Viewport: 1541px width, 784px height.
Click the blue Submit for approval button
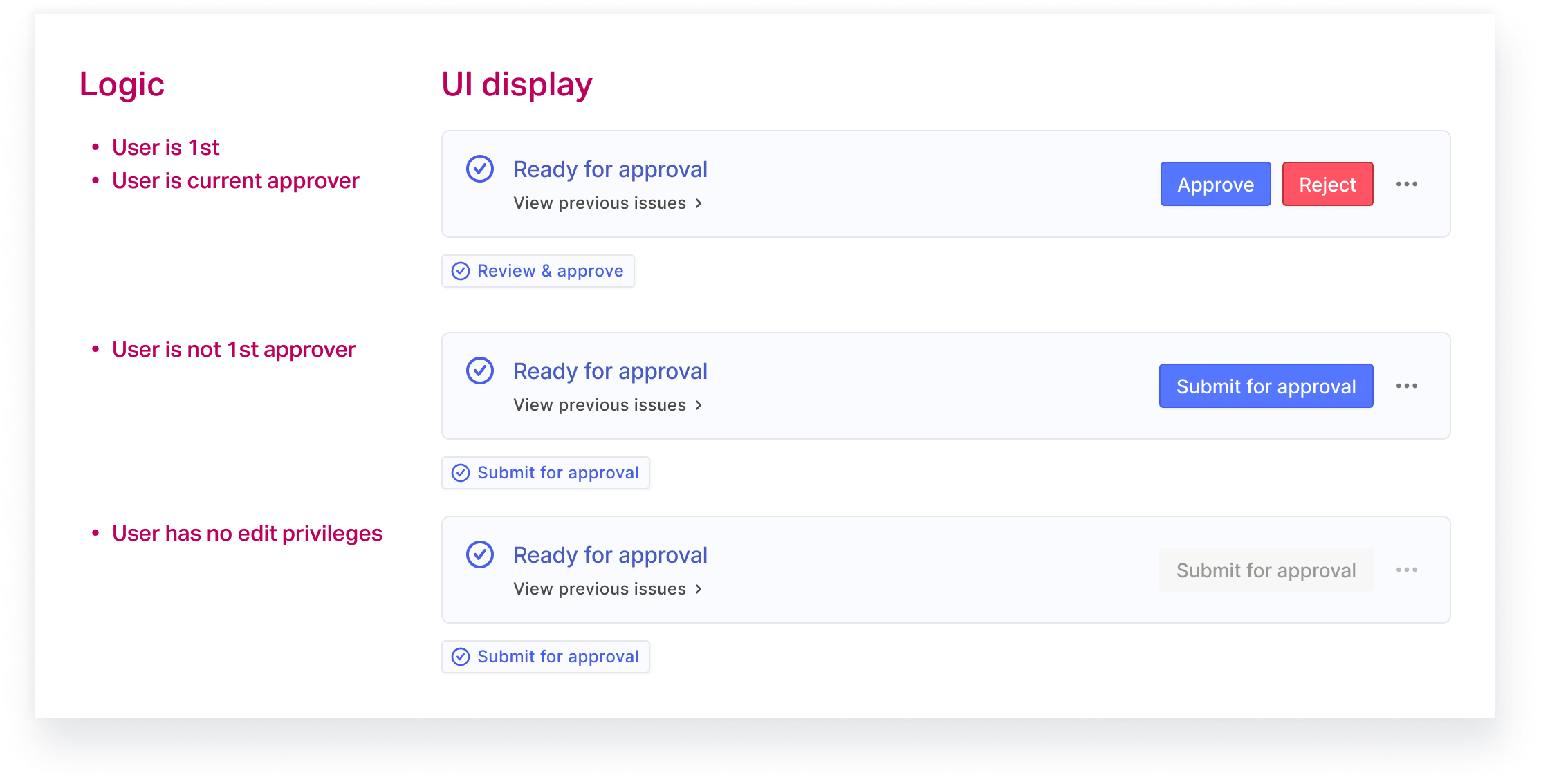(1266, 386)
